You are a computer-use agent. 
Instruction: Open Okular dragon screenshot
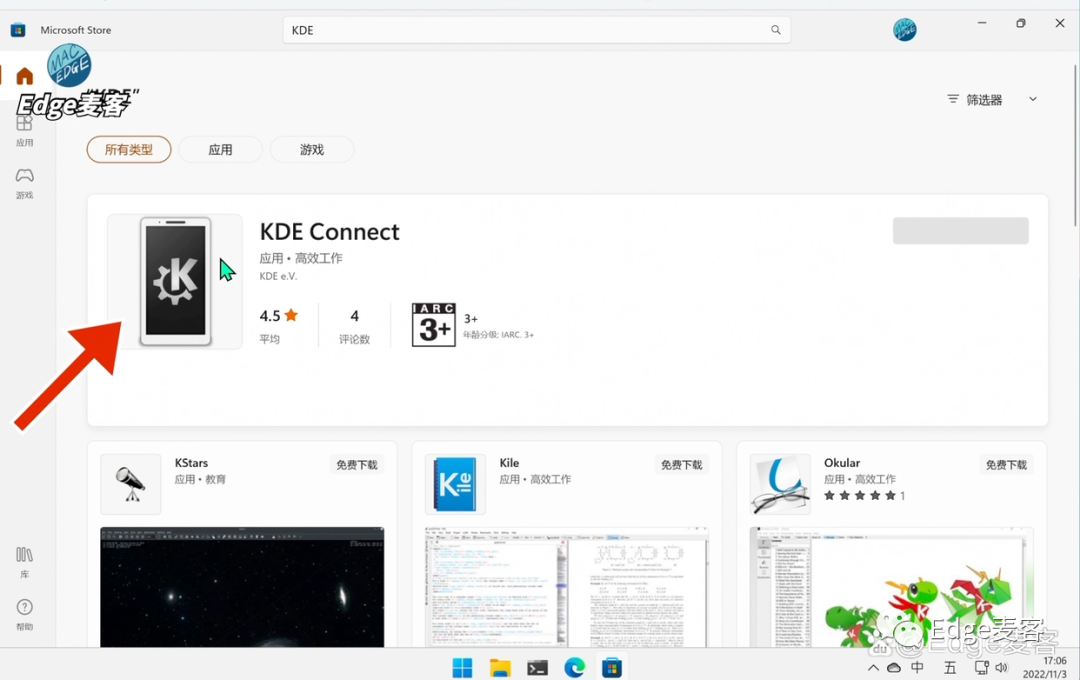891,587
